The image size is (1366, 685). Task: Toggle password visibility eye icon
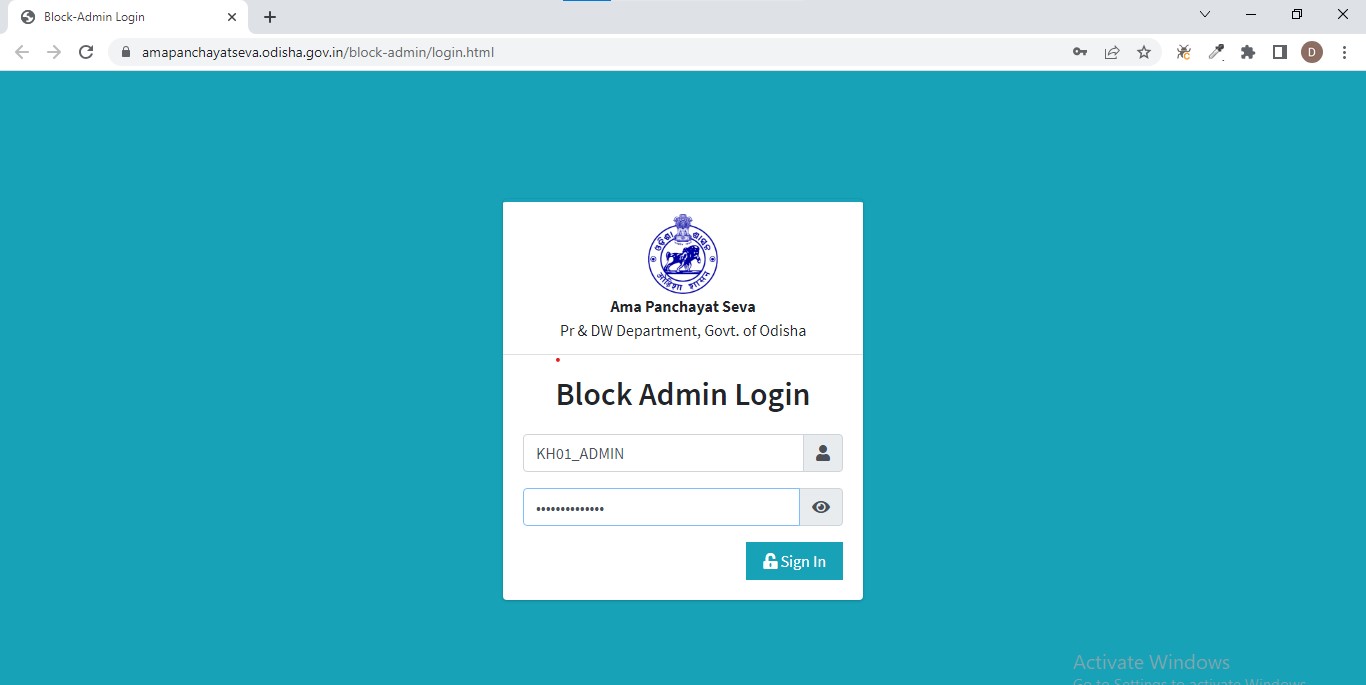[821, 507]
